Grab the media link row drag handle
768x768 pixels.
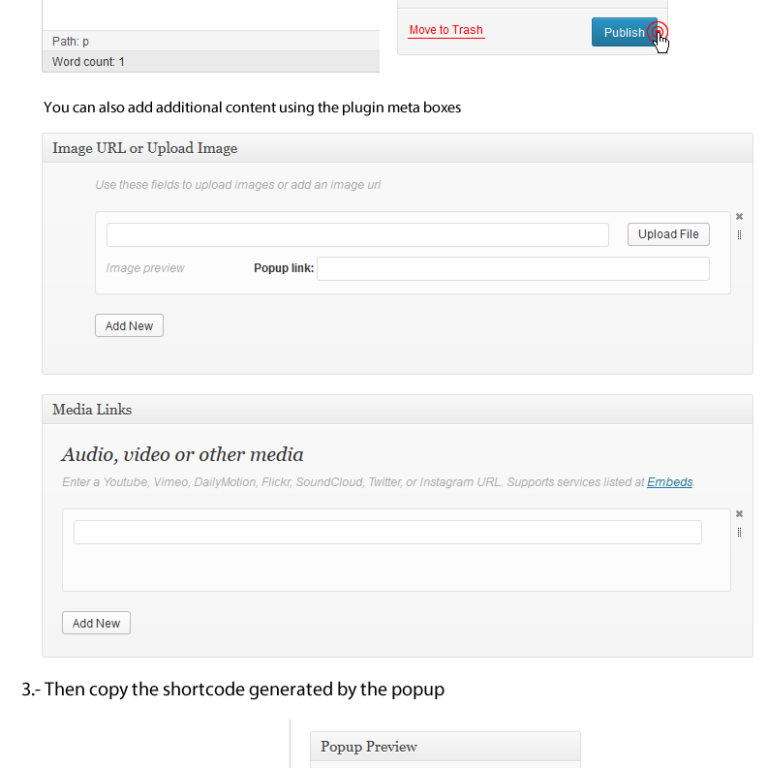coord(739,532)
